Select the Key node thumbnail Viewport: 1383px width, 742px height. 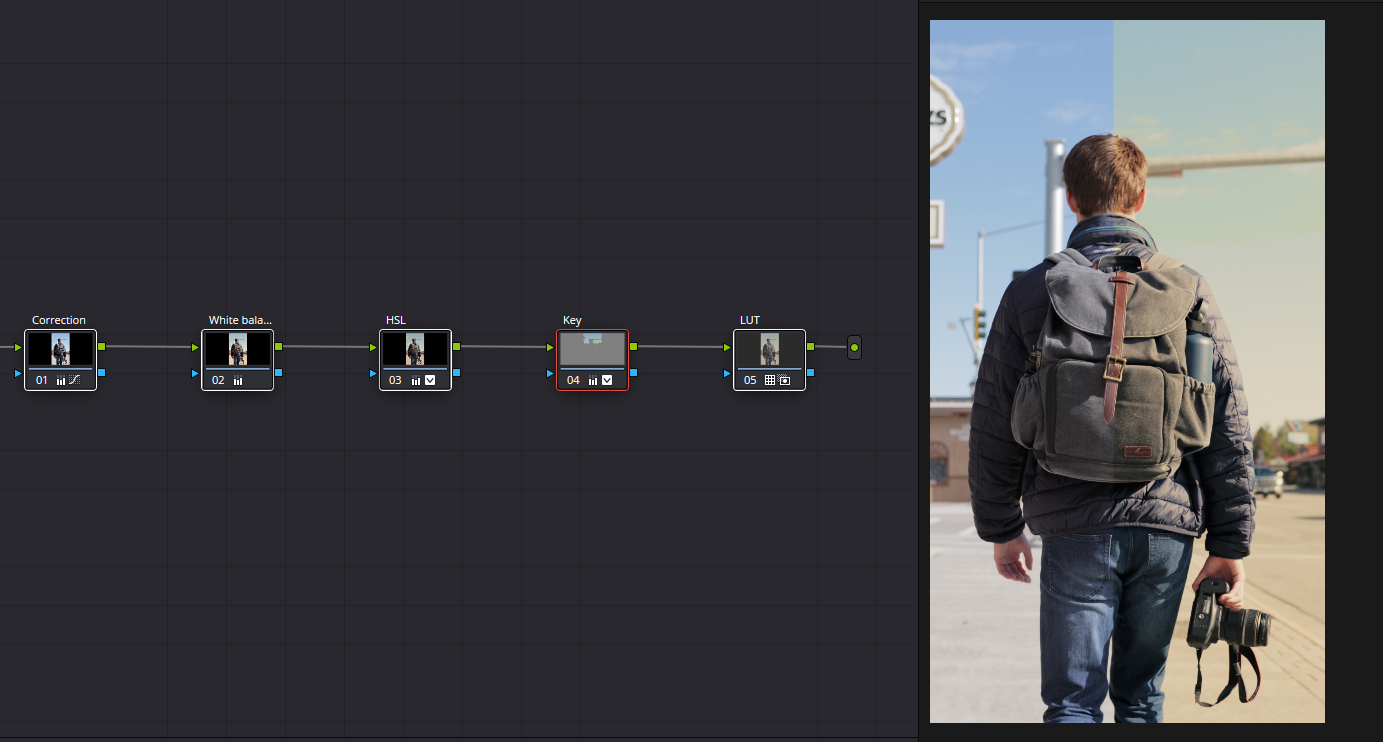592,349
